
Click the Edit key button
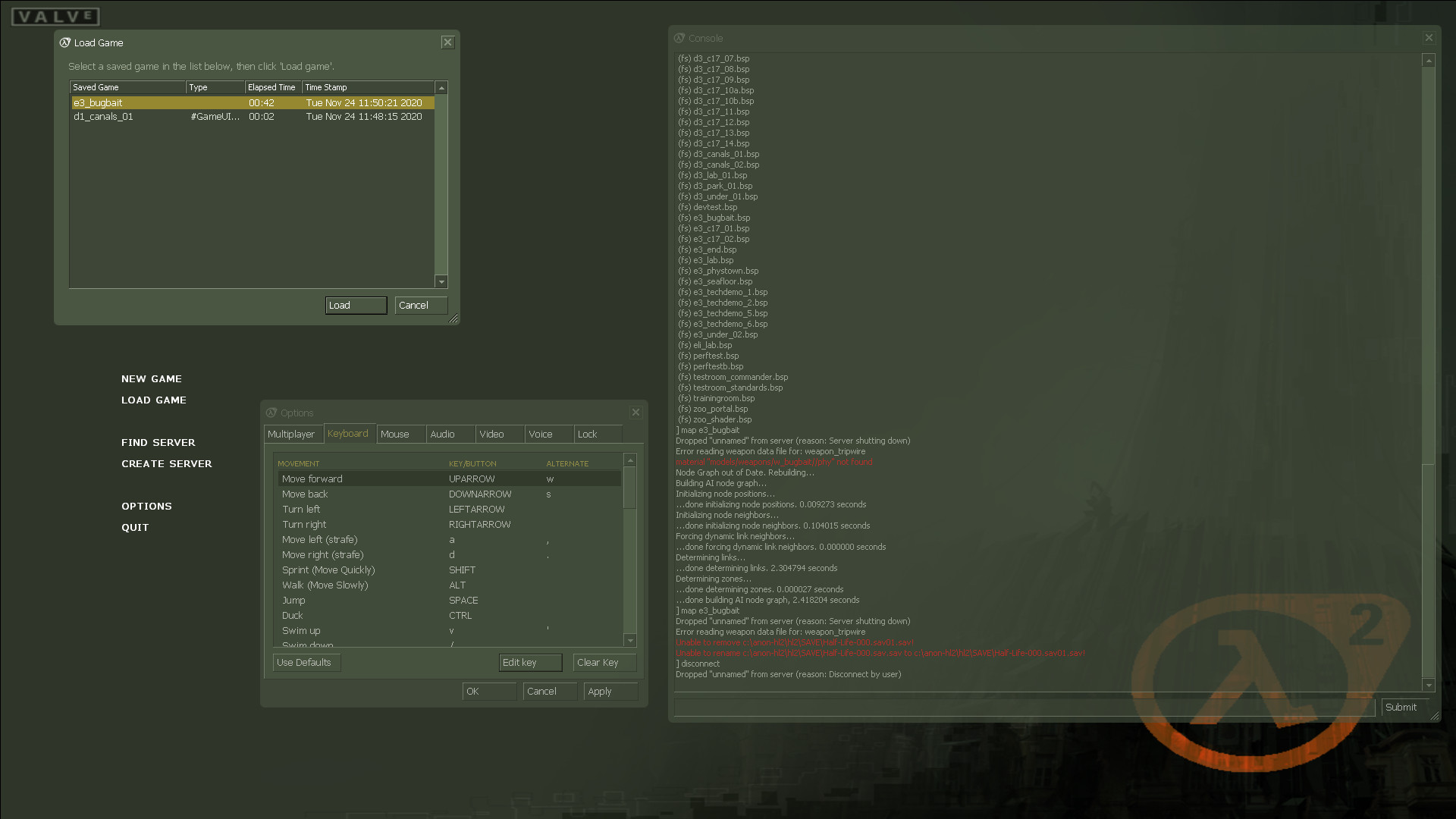click(x=530, y=662)
